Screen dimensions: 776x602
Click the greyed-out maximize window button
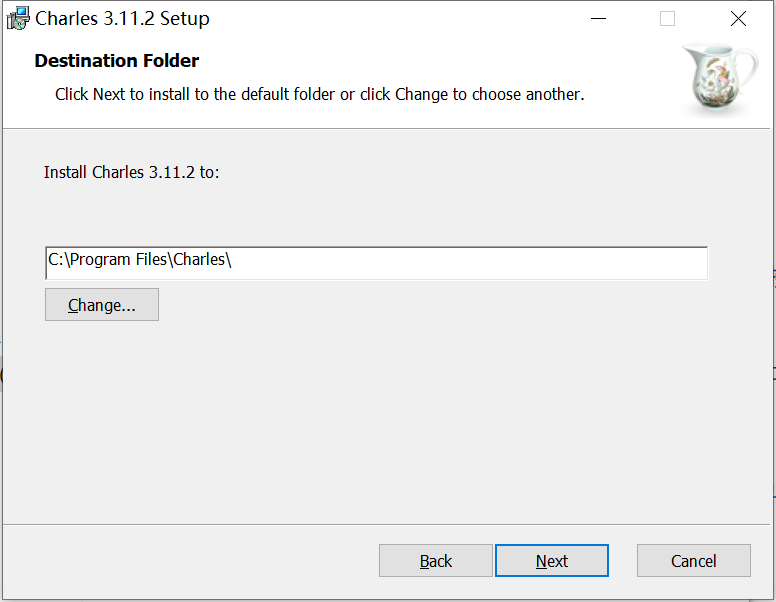tap(667, 18)
